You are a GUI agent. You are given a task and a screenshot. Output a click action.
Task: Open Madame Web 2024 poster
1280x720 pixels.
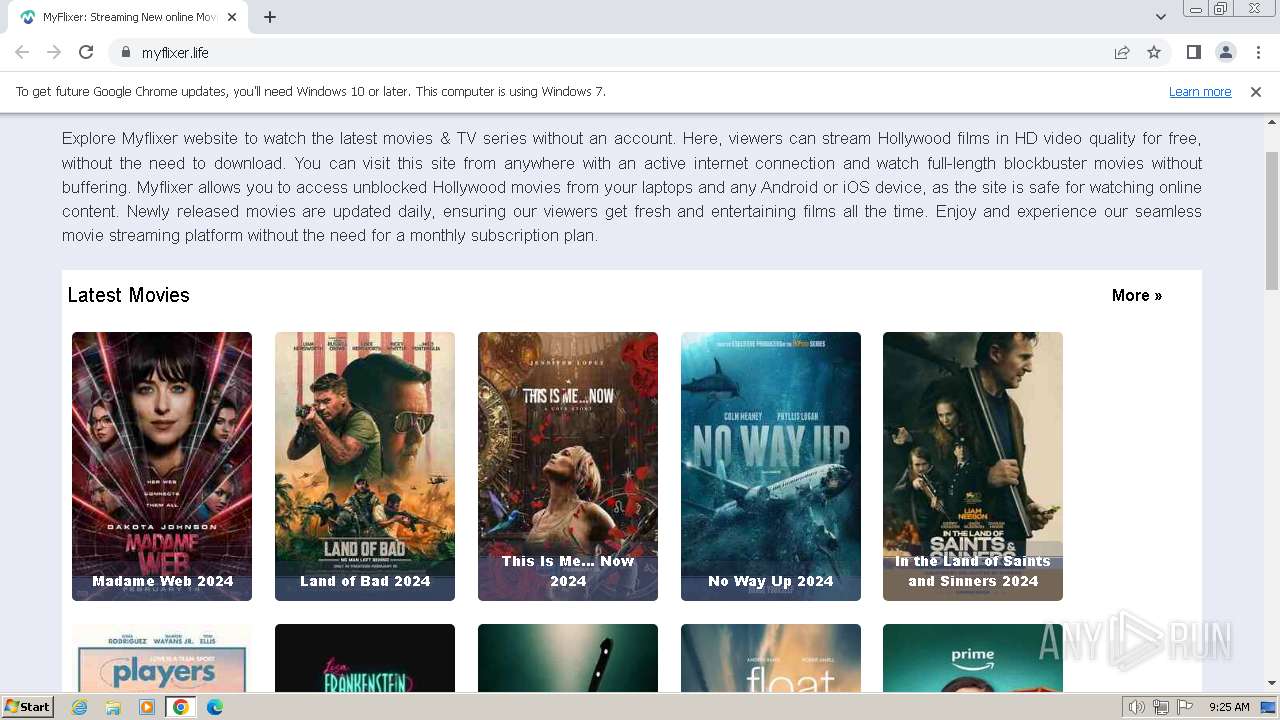[x=162, y=466]
